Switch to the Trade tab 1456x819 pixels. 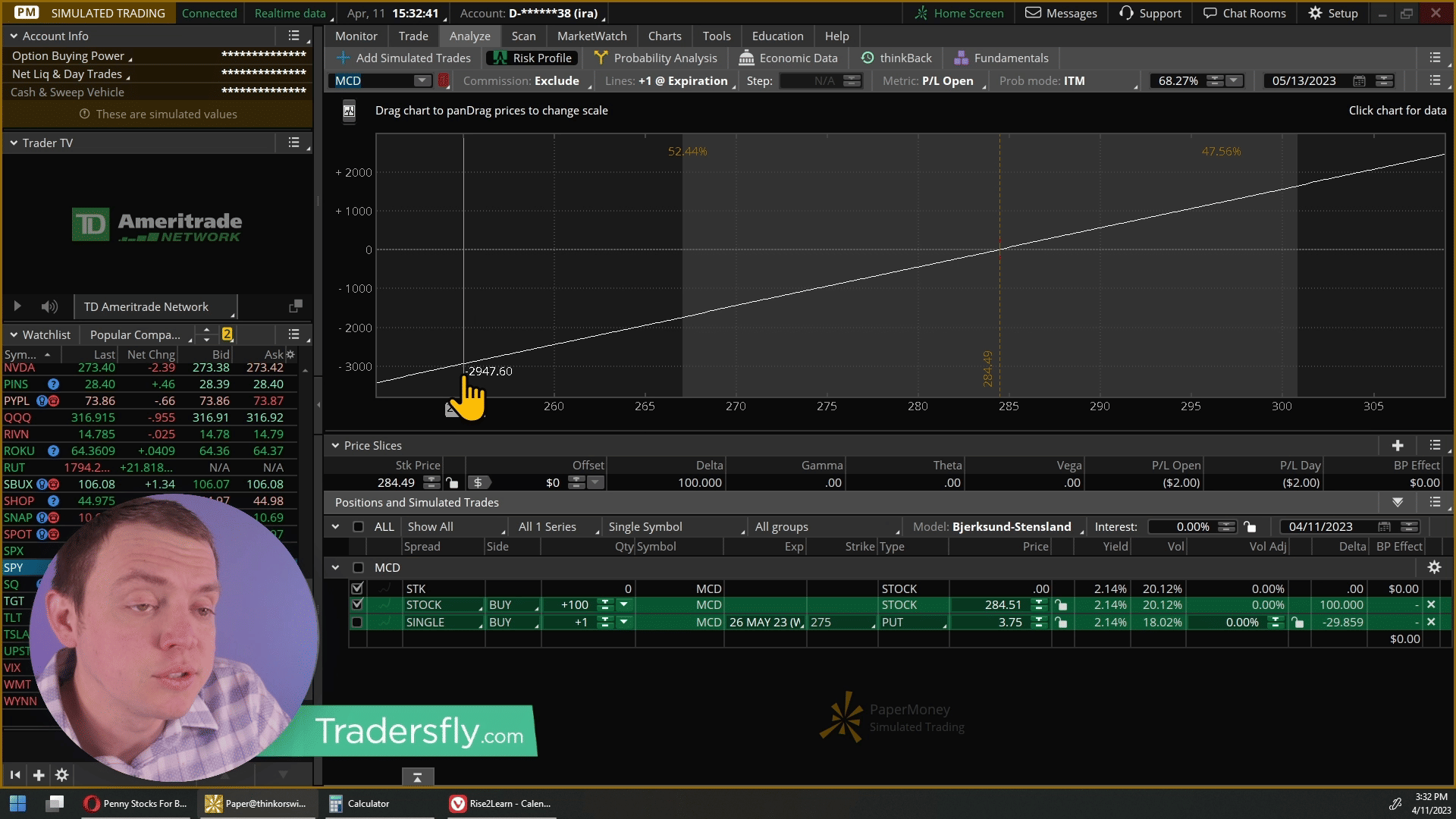click(x=413, y=36)
